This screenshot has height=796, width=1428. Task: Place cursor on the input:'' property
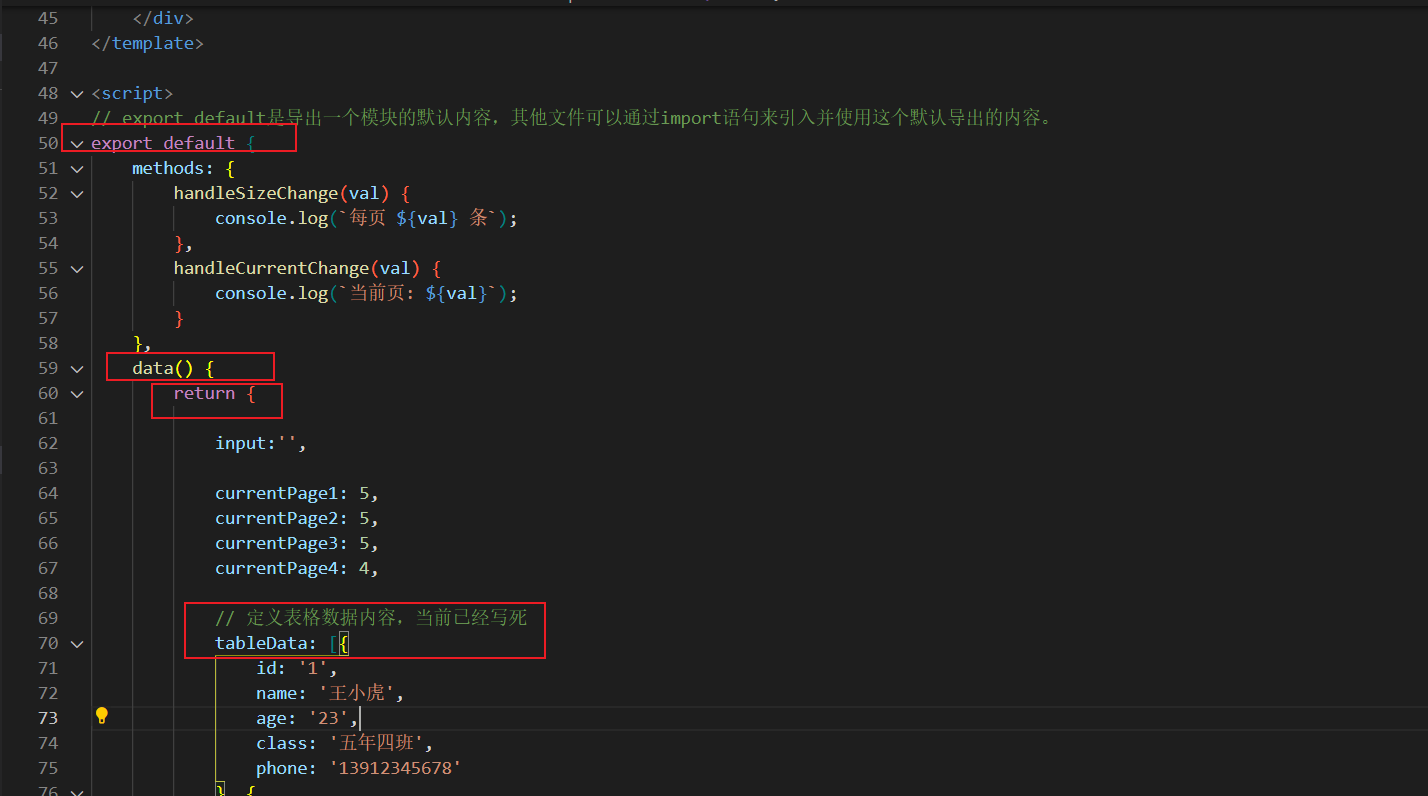(260, 443)
